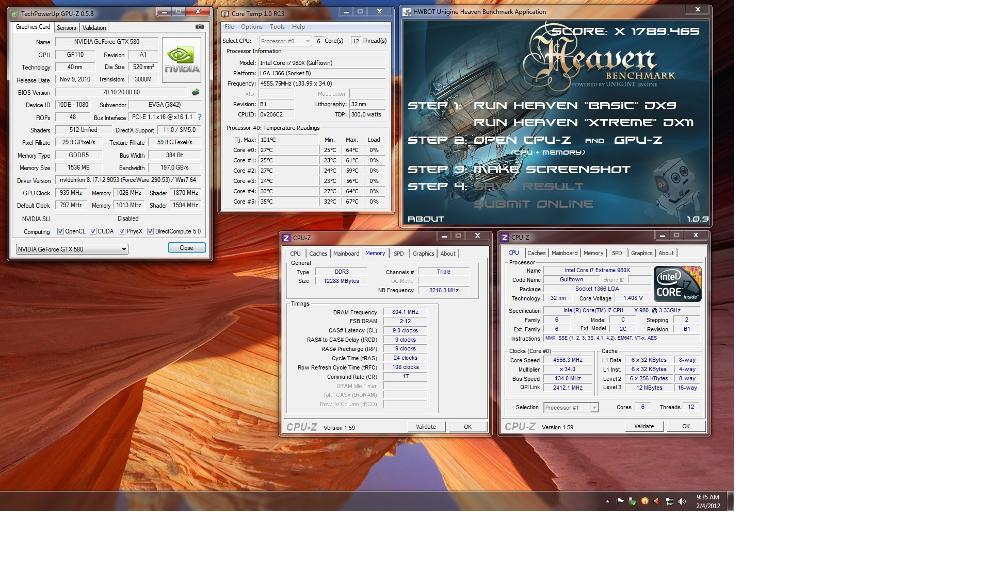
Task: Click OK in the CPU-Z Memory window
Action: point(467,427)
